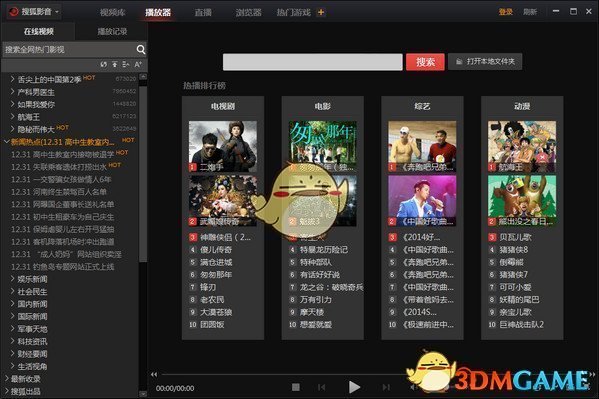The width and height of the screenshot is (599, 399).
Task: Click the A+ font size icon
Action: pos(138,65)
